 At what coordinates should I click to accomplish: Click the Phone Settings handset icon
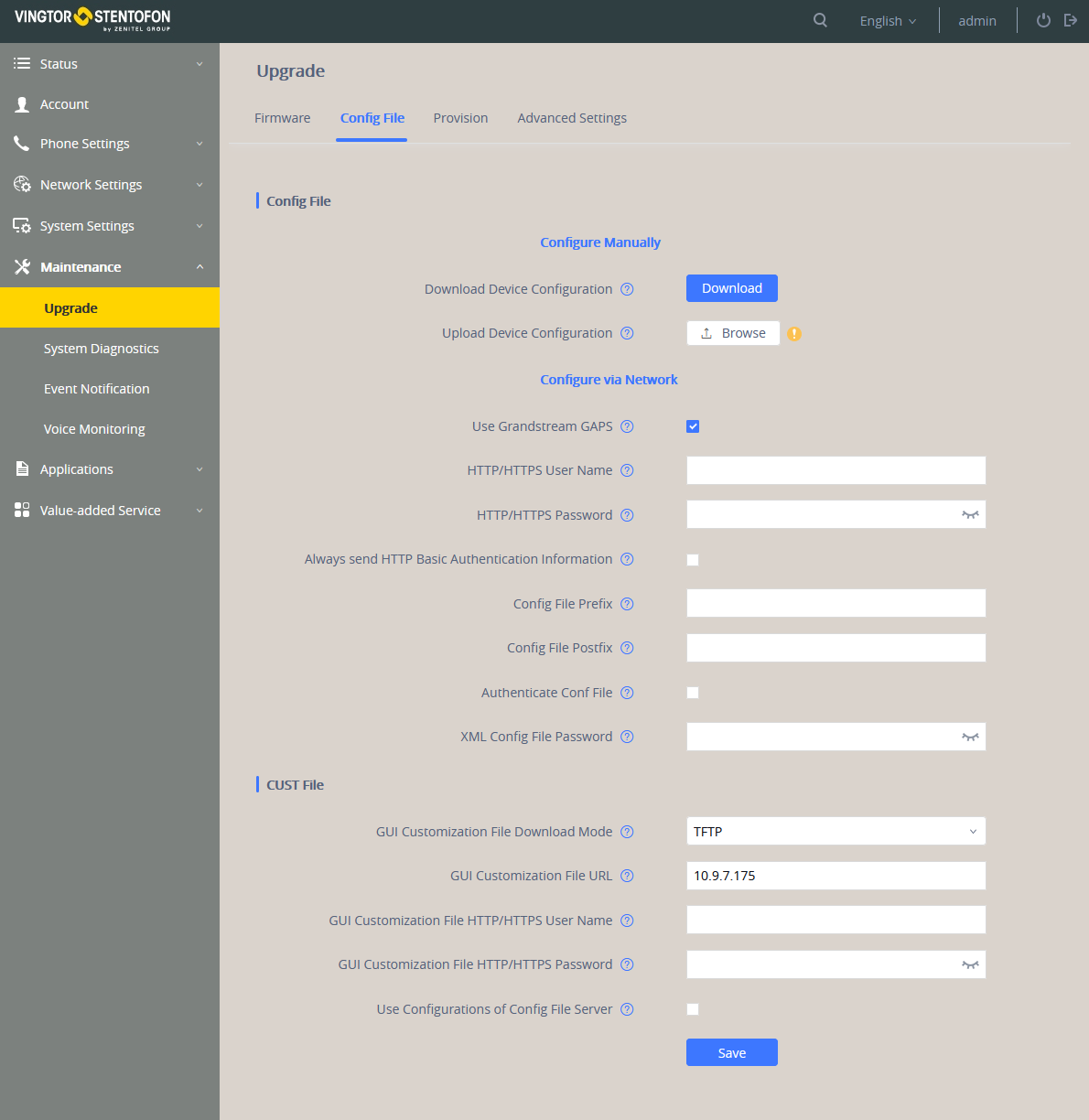[22, 144]
